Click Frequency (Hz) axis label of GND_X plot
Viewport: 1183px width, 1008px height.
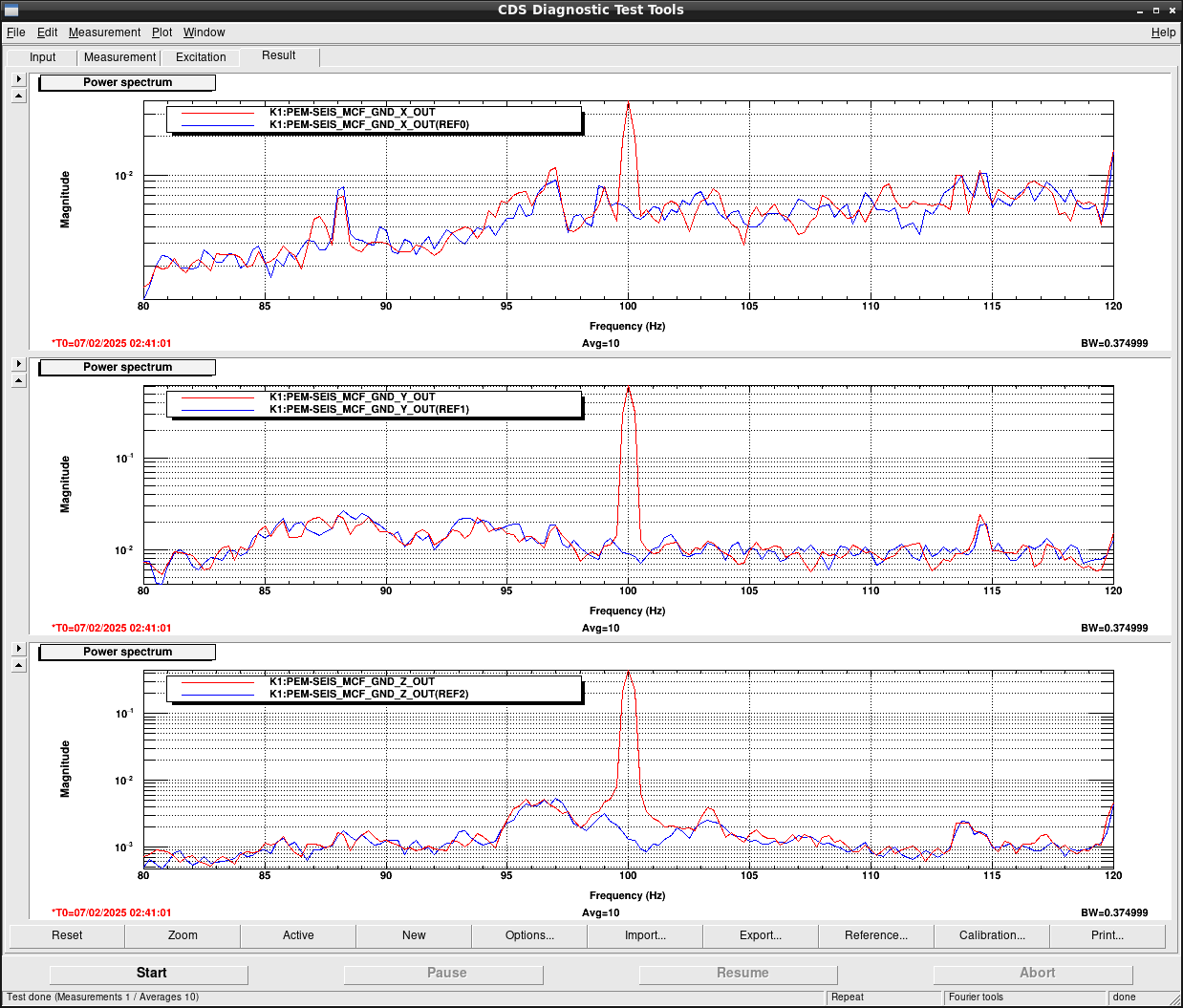point(627,326)
